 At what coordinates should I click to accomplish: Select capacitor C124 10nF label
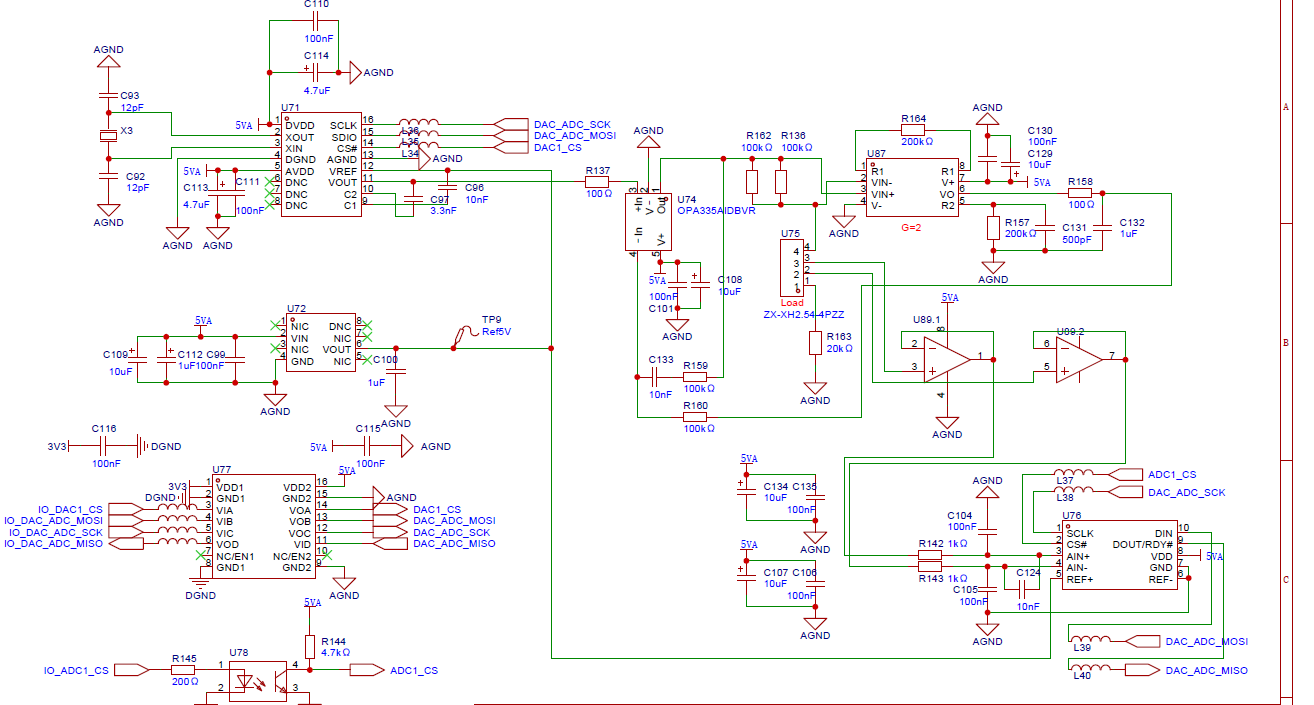pyautogui.click(x=1028, y=589)
